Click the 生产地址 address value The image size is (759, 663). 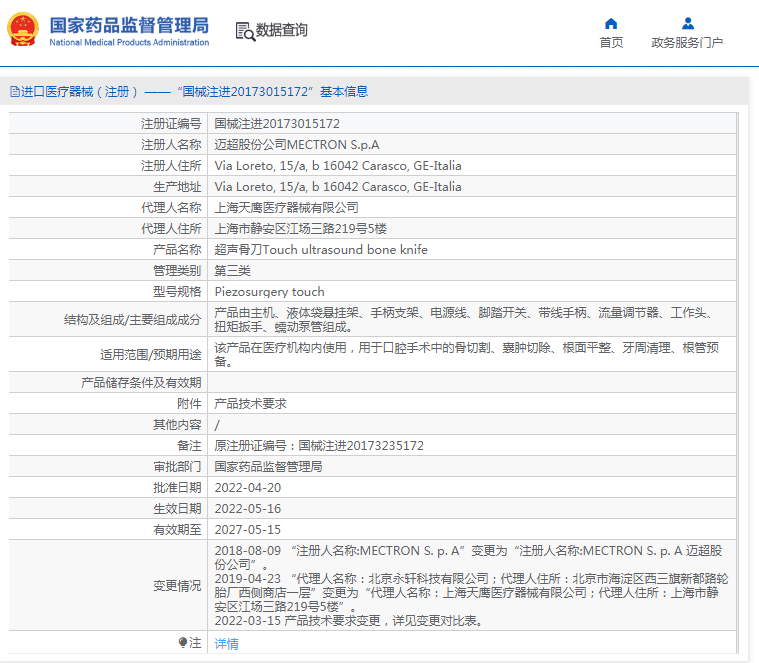tap(338, 187)
